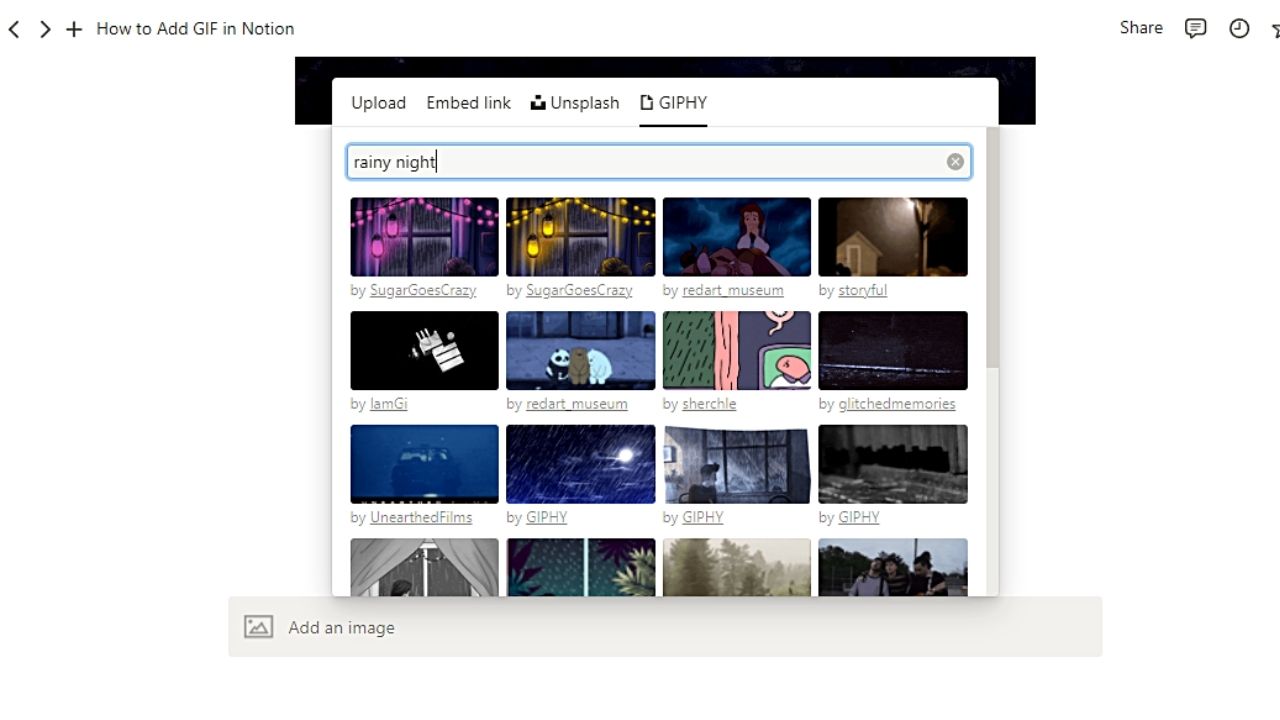Select the panda rainy GIF thumbnail
The height and width of the screenshot is (720, 1280).
[580, 350]
